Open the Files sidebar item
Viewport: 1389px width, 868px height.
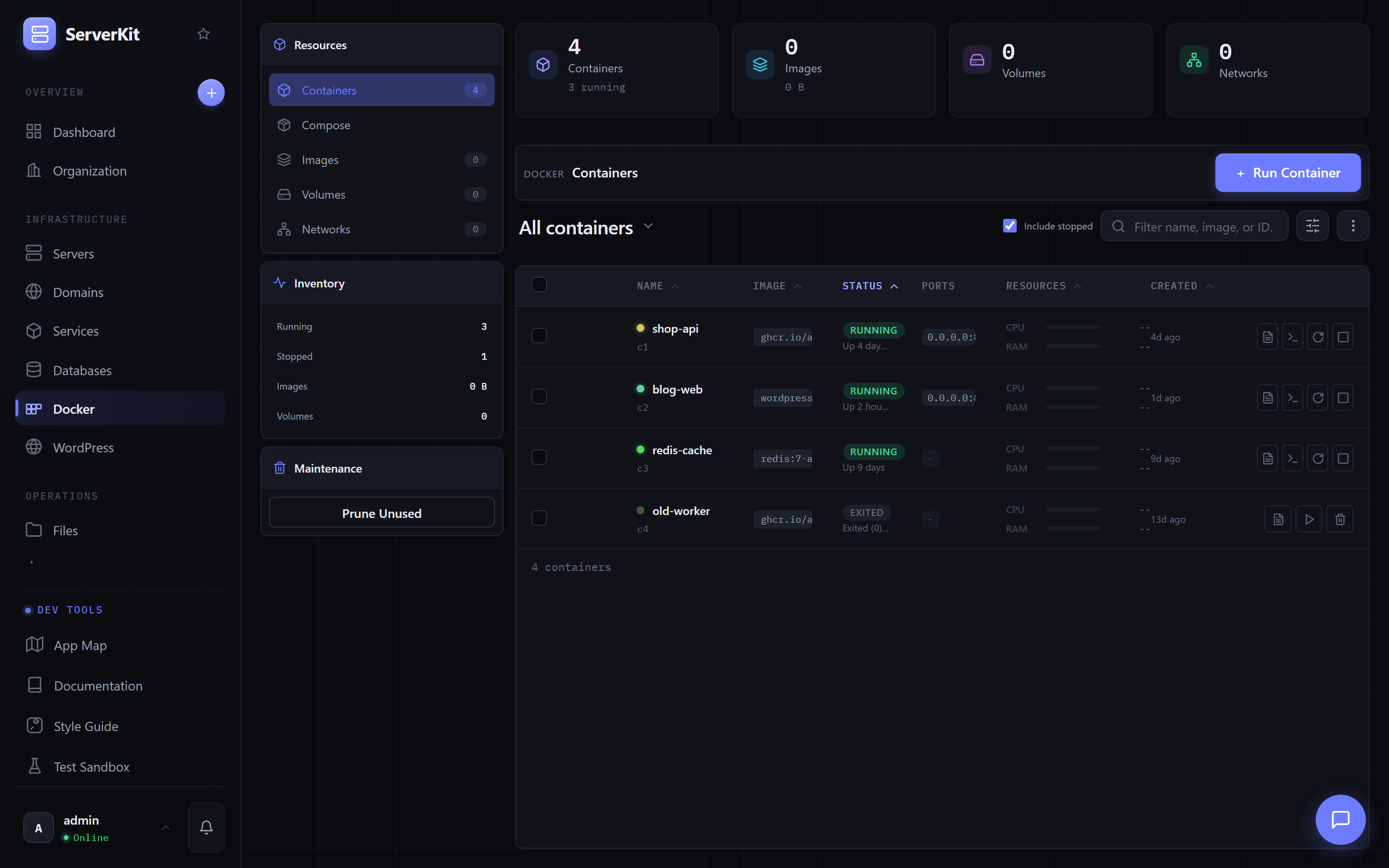(120, 530)
